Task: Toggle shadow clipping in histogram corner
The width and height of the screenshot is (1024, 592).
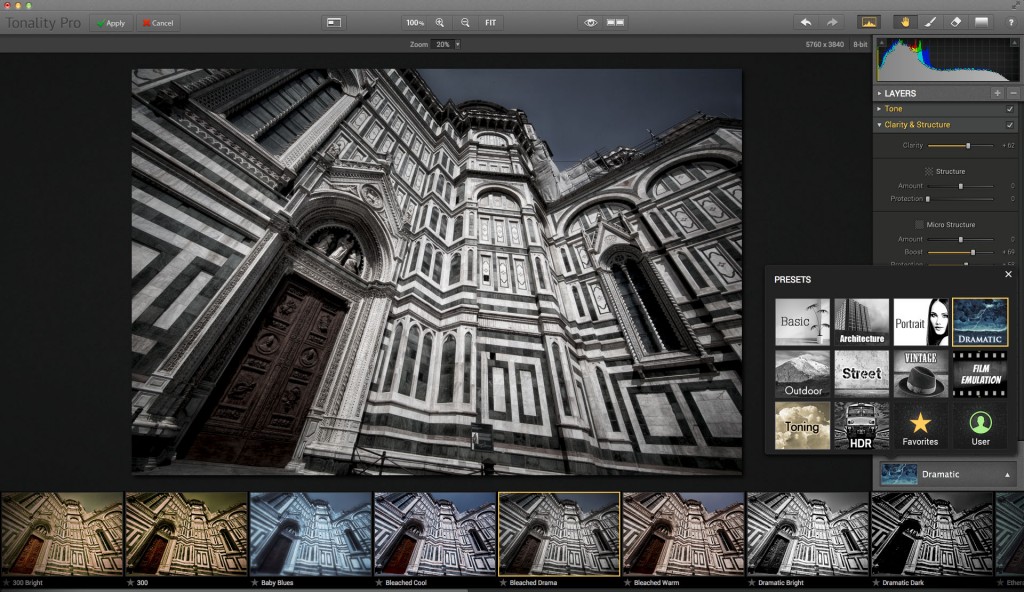Action: [880, 42]
